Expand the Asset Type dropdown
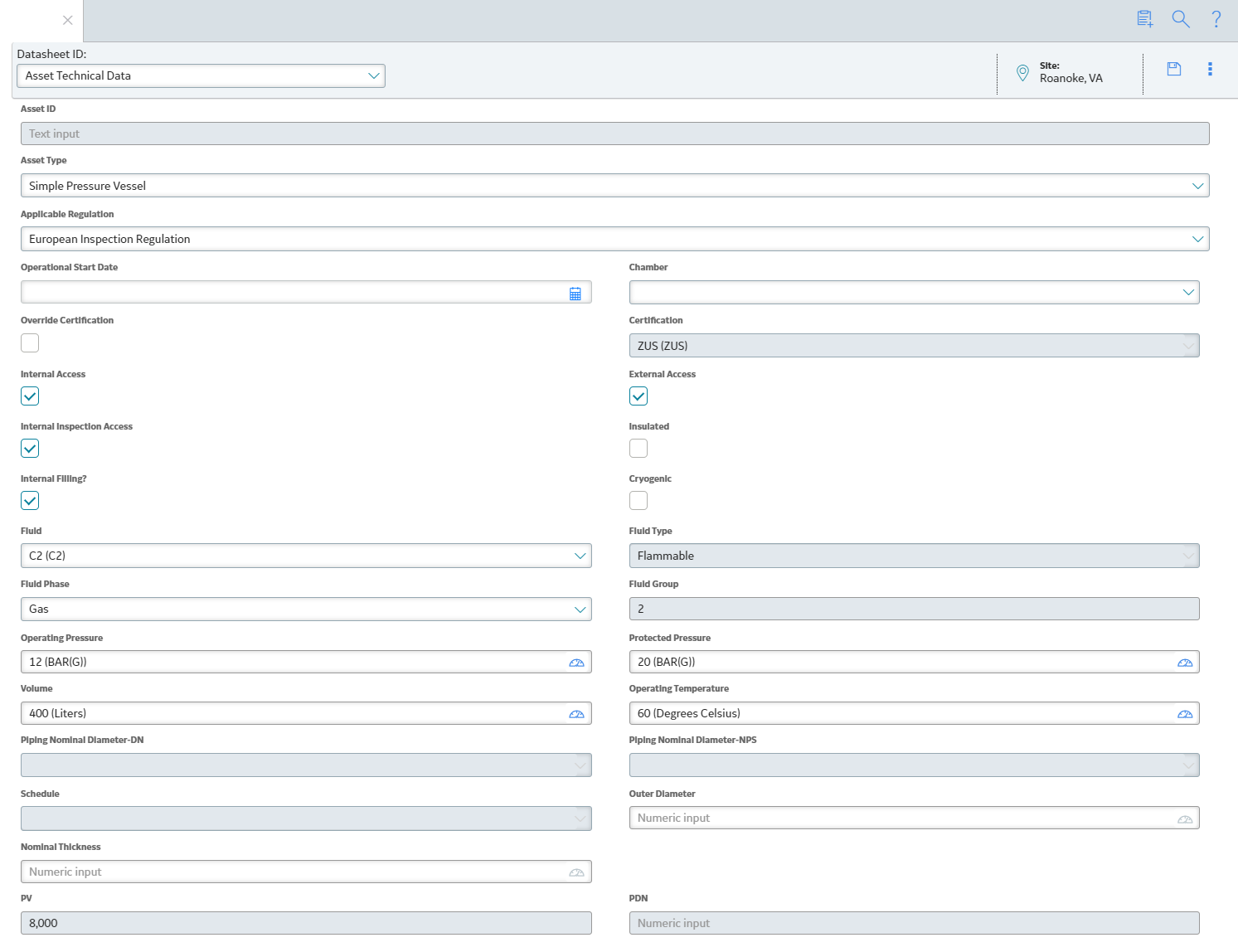The width and height of the screenshot is (1238, 952). click(614, 186)
